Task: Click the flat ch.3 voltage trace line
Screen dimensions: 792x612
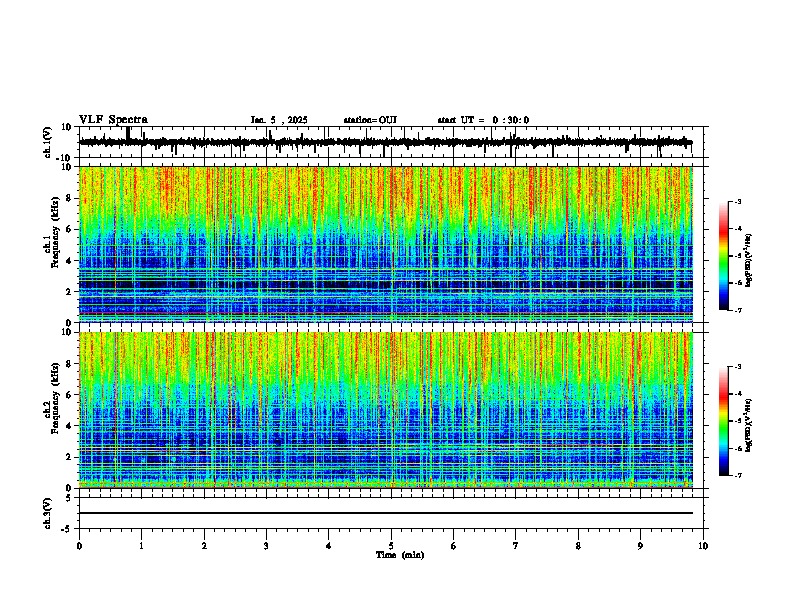Action: (x=385, y=513)
